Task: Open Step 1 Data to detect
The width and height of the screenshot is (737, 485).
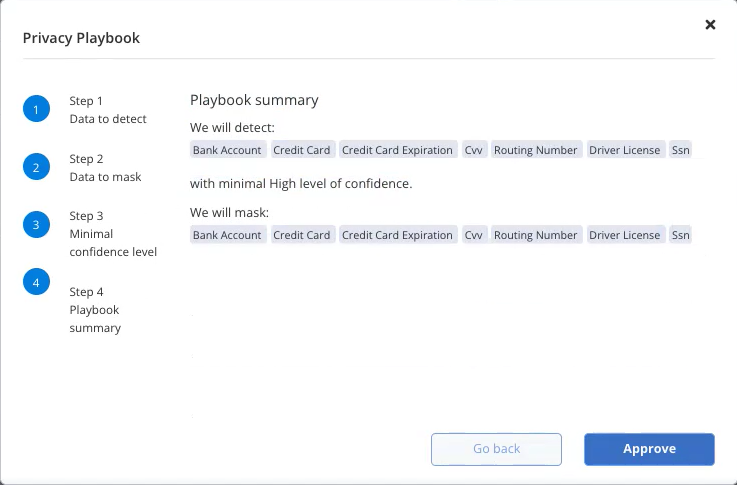Action: 108,110
